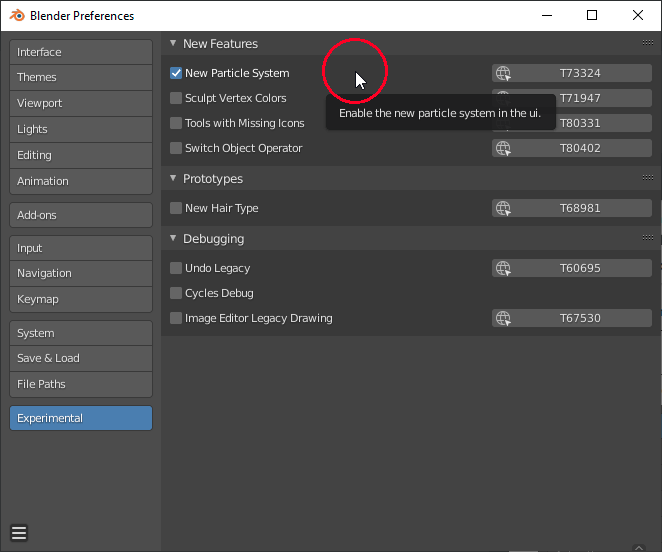Click the Blender logo icon in title bar
Screen dimensions: 662x552
17,16
